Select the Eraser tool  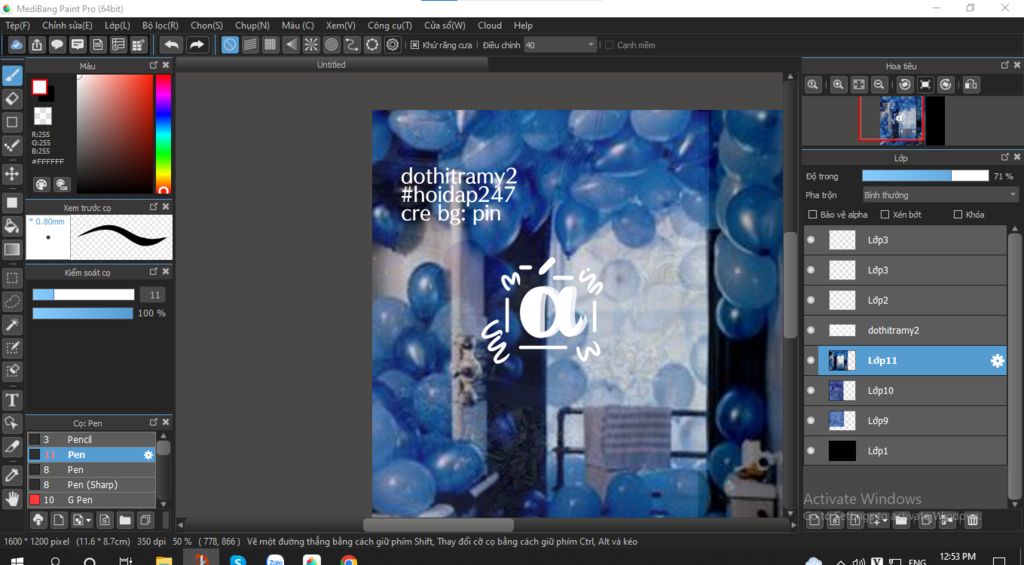pos(12,99)
